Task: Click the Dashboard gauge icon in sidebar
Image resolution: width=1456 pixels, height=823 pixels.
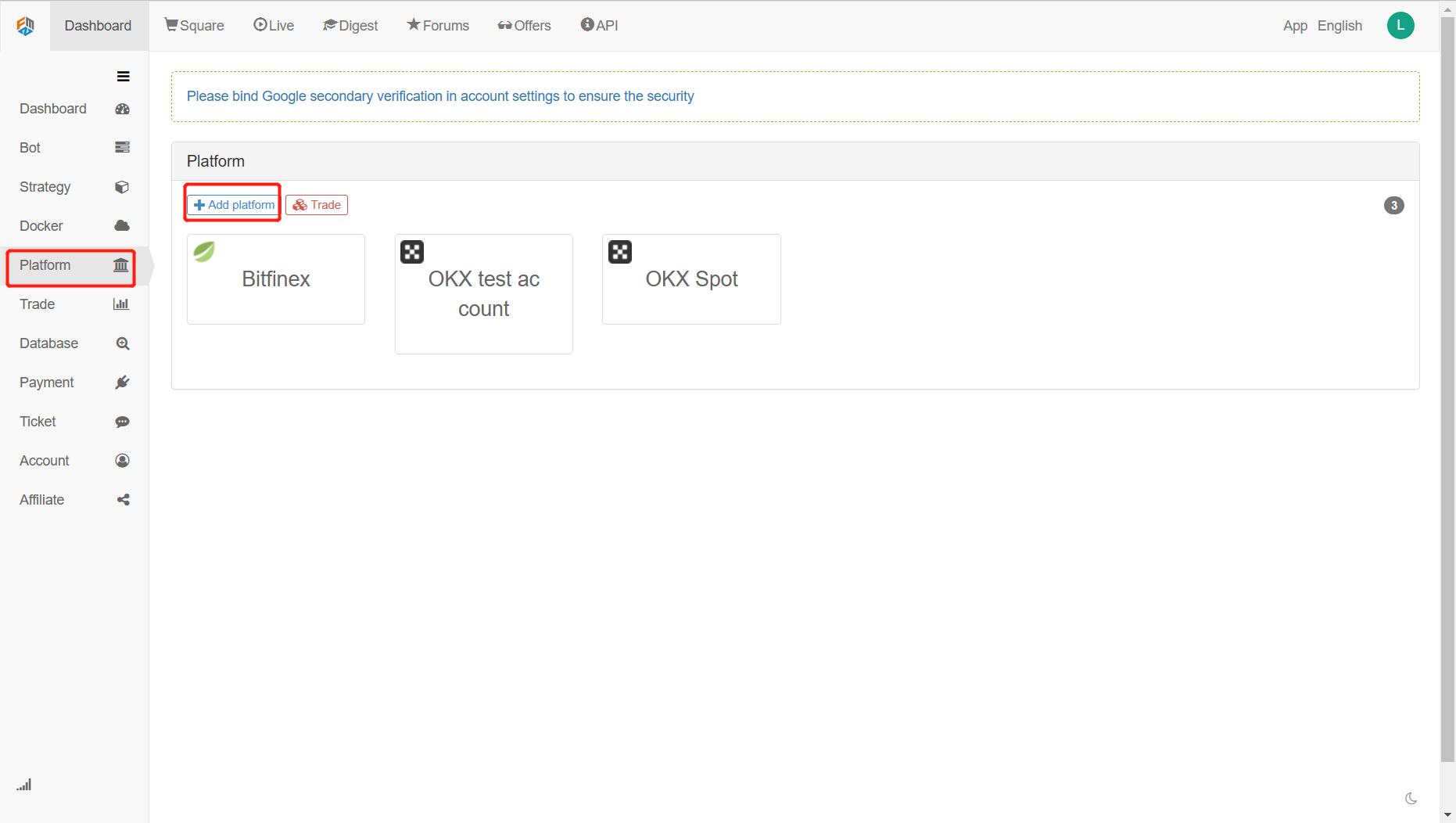Action: [122, 109]
